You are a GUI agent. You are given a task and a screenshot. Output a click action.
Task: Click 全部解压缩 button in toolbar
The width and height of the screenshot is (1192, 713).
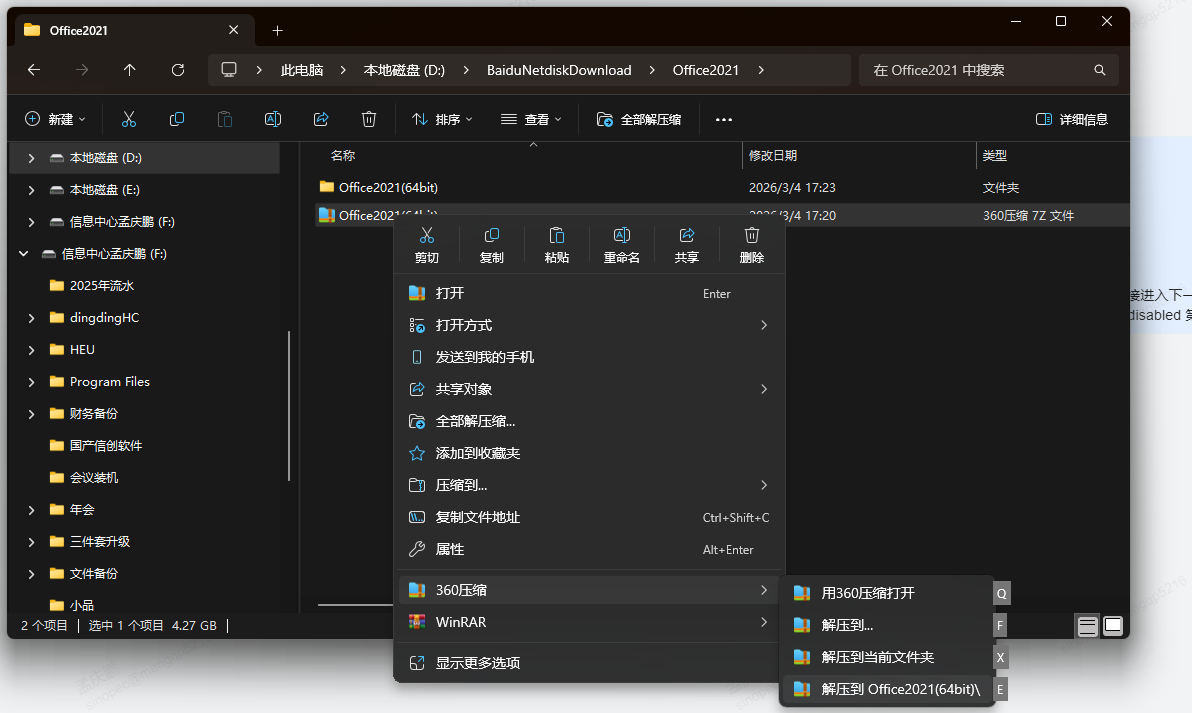pos(639,119)
